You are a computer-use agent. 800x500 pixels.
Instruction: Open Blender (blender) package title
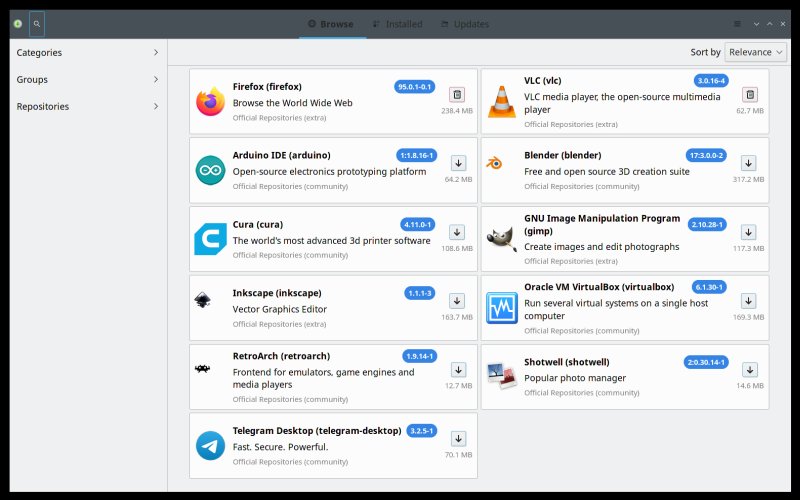click(x=563, y=155)
